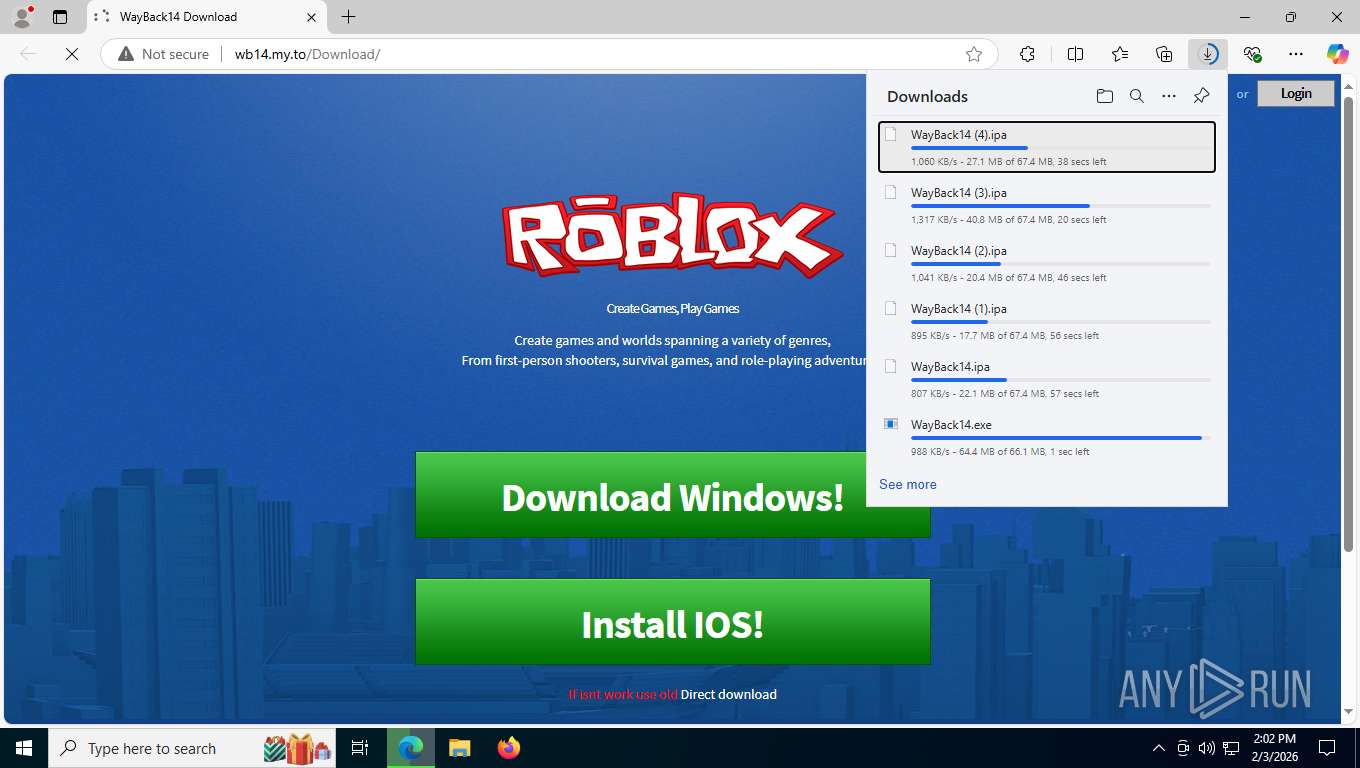Click the Install IOS! button
Viewport: 1360px width, 768px height.
673,622
